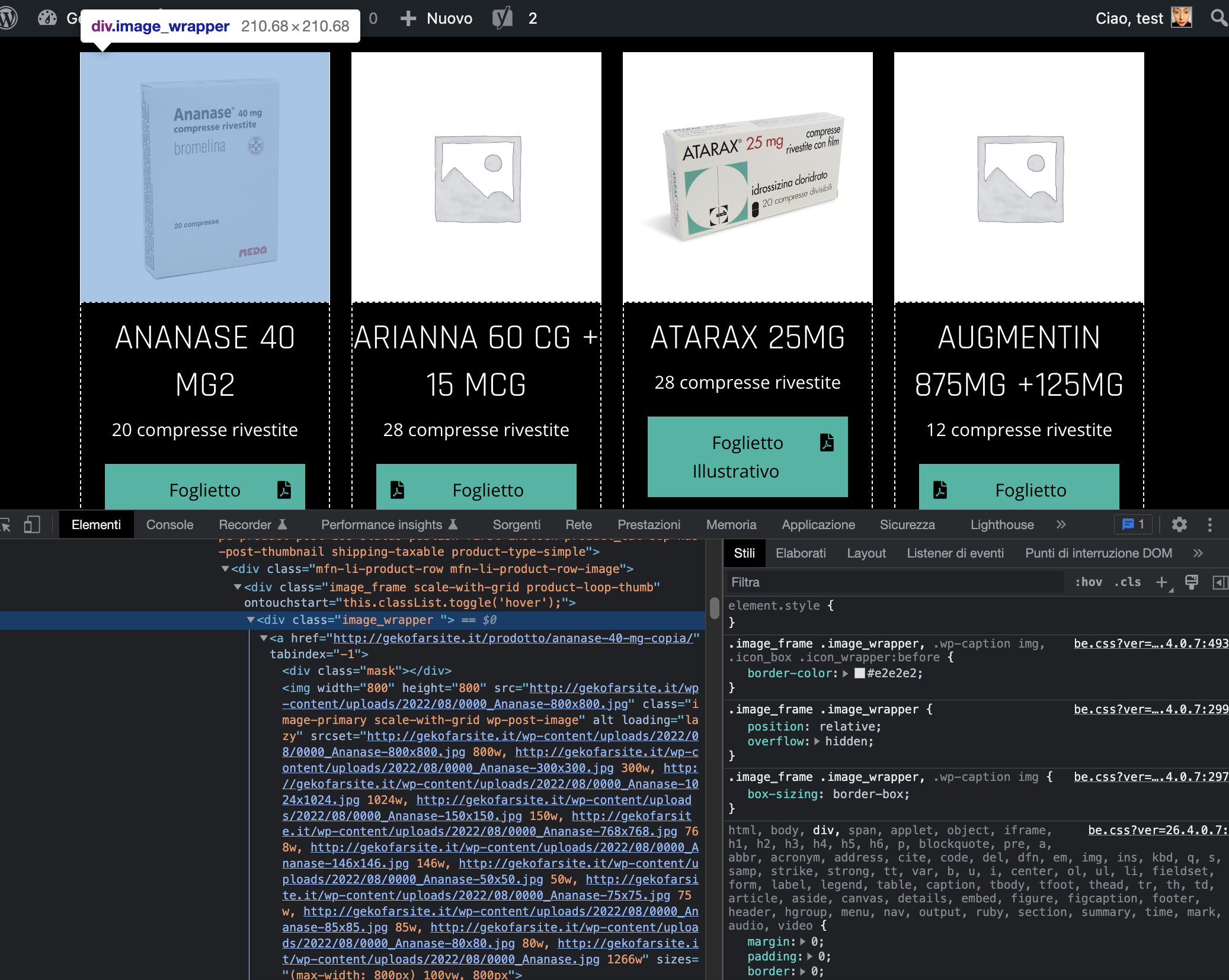Viewport: 1229px width, 980px height.
Task: Click the add new style rule icon
Action: 1161,583
